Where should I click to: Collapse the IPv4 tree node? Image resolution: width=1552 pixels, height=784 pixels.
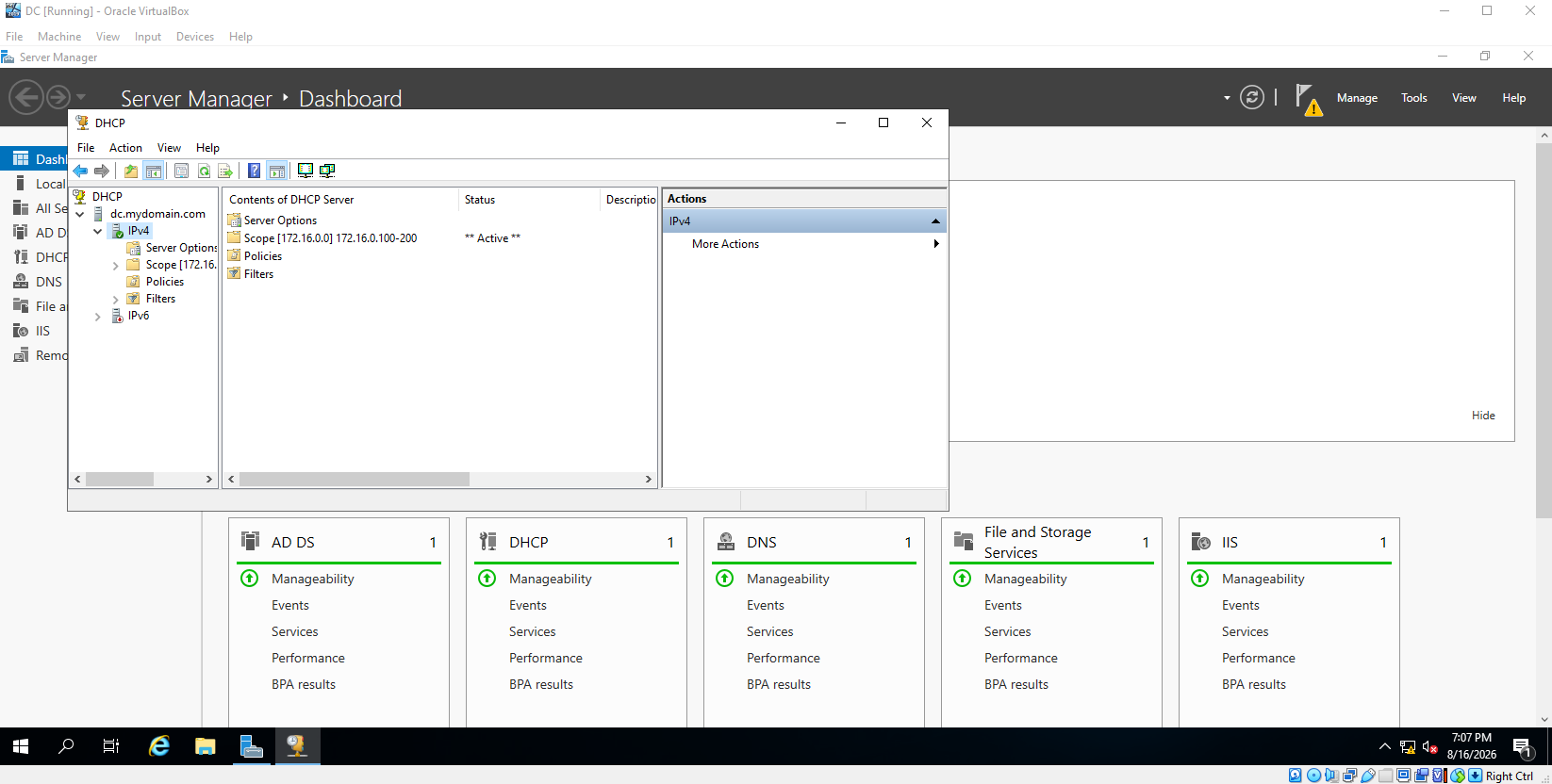point(98,231)
